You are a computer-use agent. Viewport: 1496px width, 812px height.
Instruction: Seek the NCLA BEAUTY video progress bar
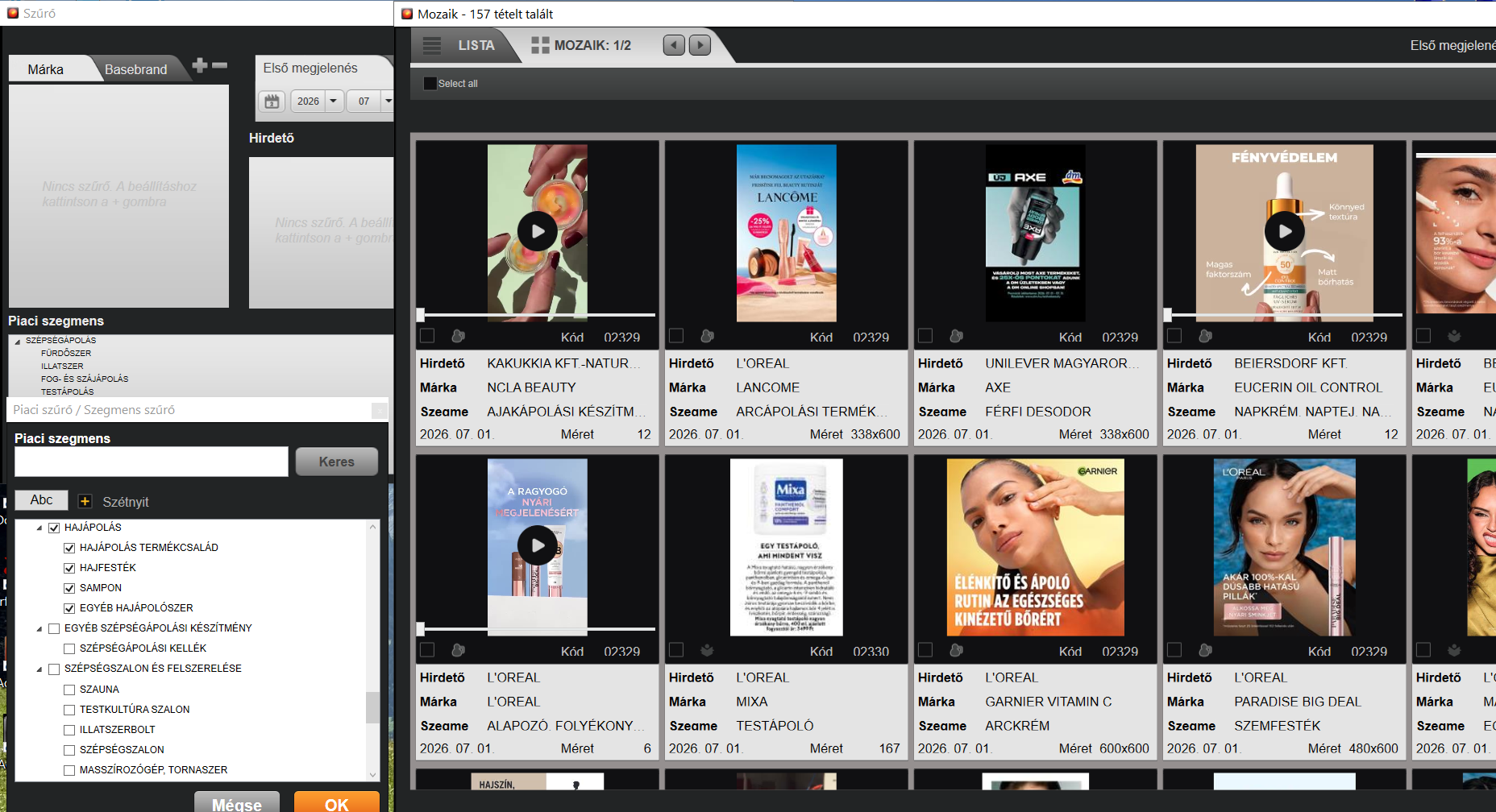(536, 314)
